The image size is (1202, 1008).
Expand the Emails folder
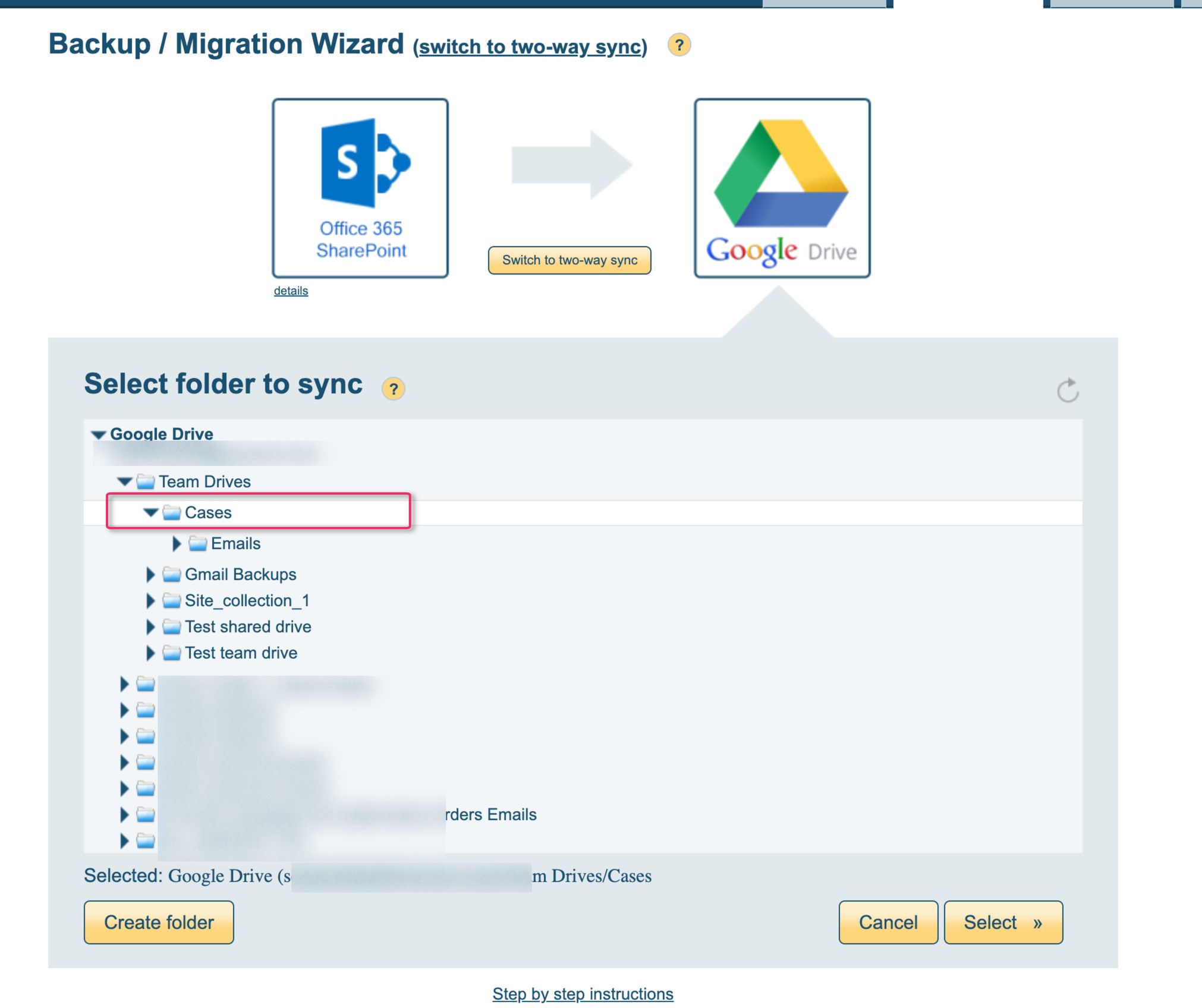177,543
